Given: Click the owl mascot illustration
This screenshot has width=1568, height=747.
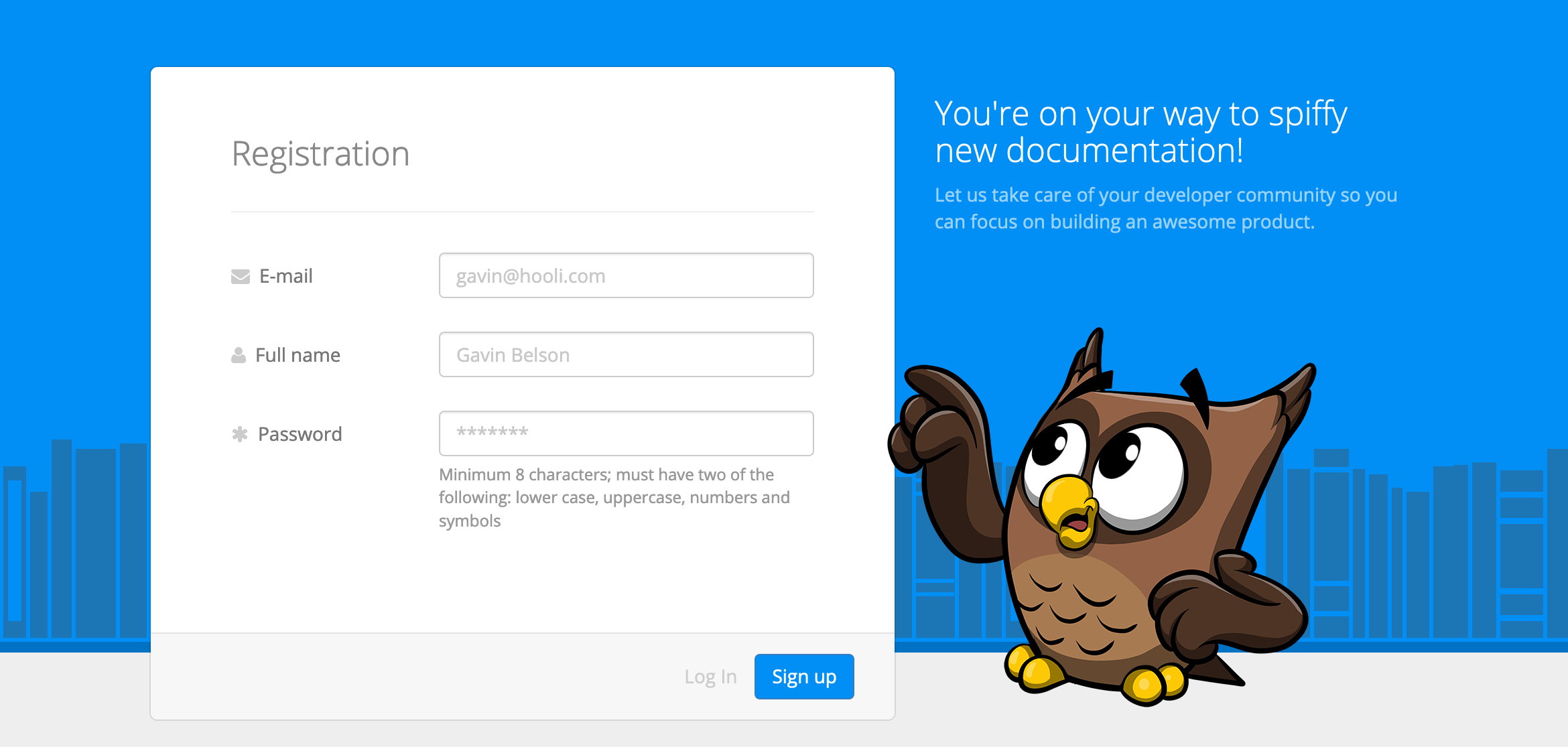Looking at the screenshot, I should pos(1102,516).
